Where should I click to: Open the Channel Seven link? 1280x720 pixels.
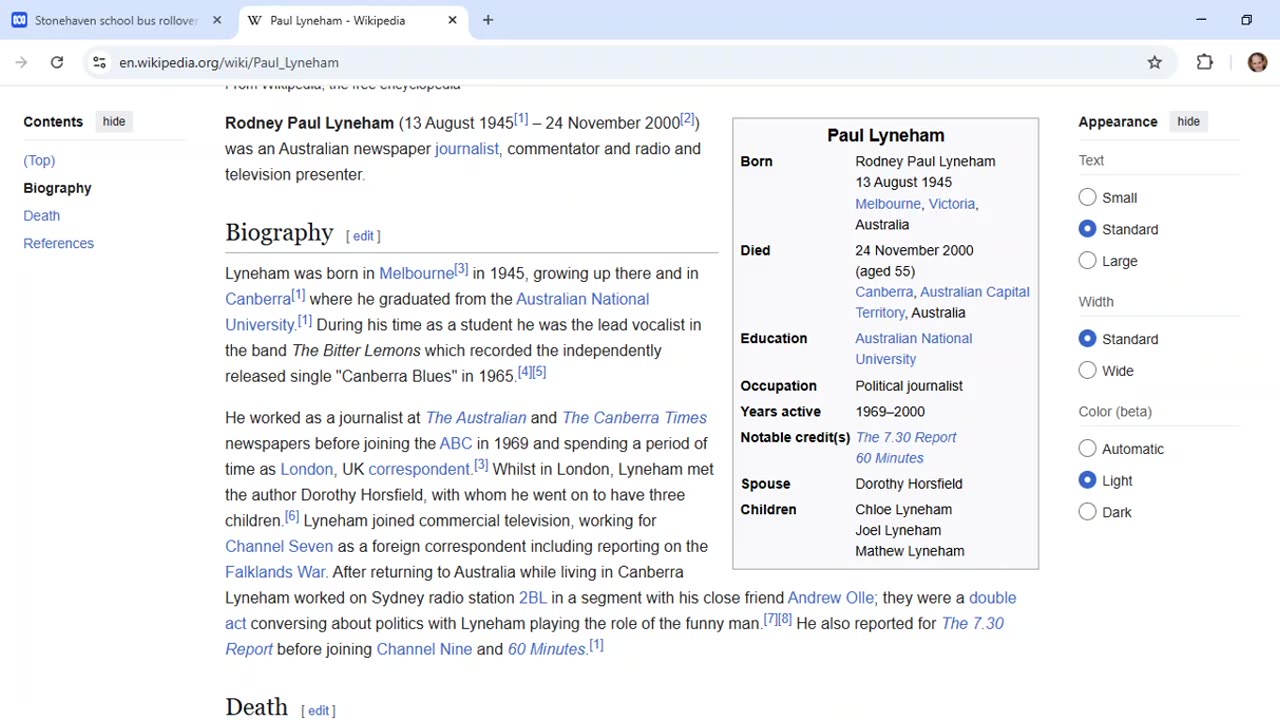(279, 546)
